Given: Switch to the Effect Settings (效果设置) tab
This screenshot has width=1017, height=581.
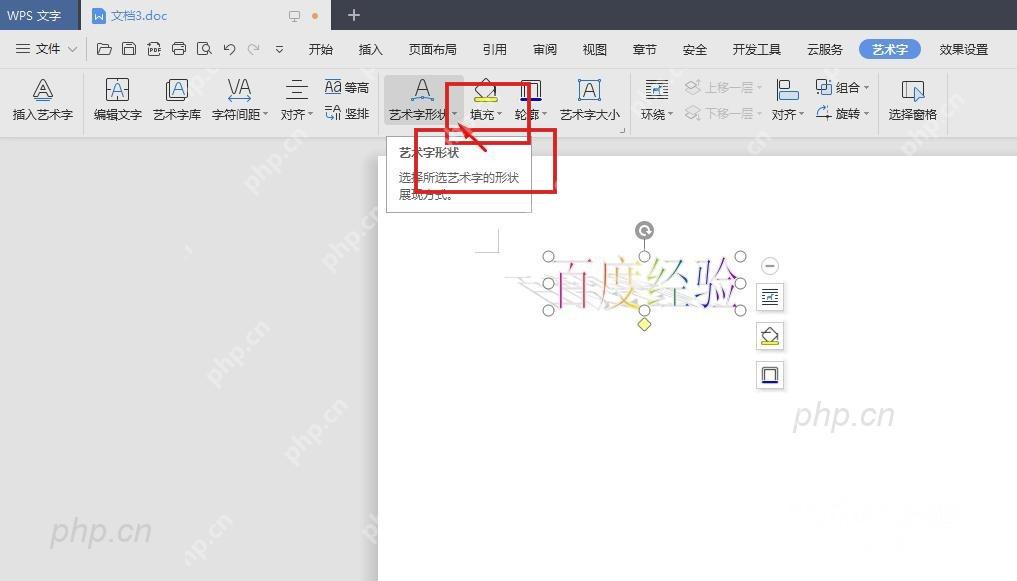Looking at the screenshot, I should click(964, 49).
